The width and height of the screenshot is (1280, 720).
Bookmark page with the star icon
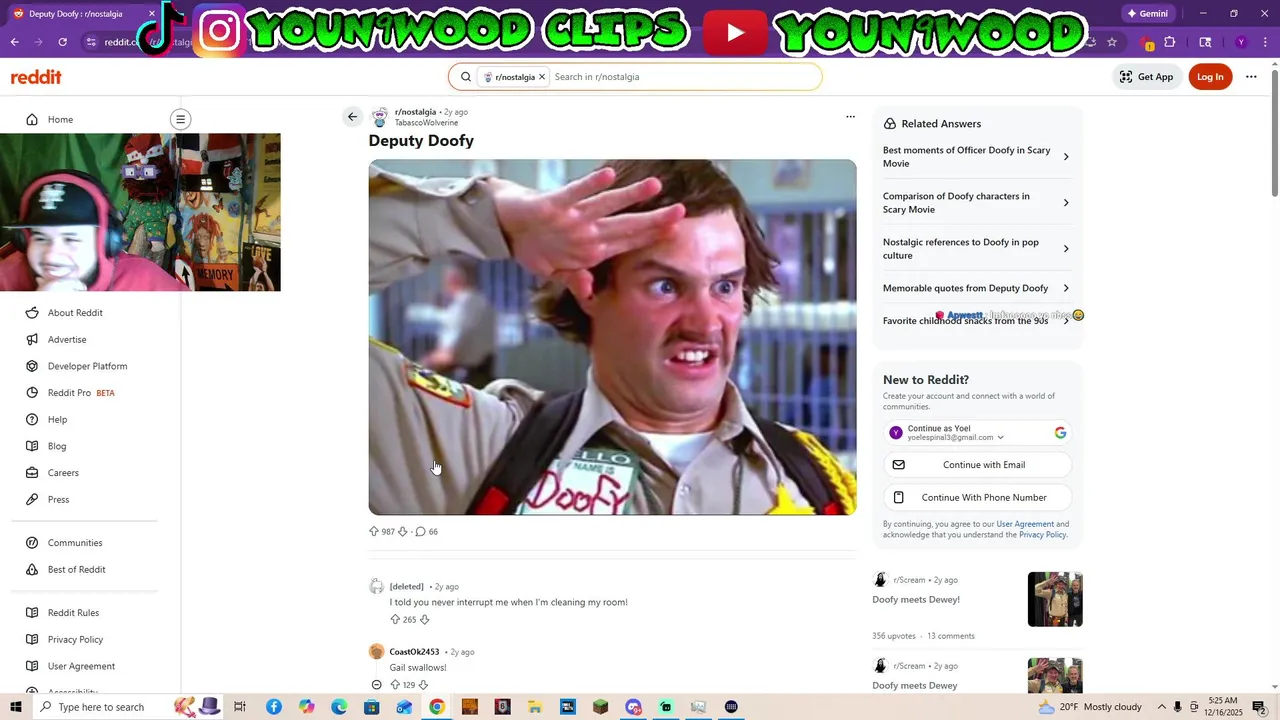click(x=1111, y=42)
